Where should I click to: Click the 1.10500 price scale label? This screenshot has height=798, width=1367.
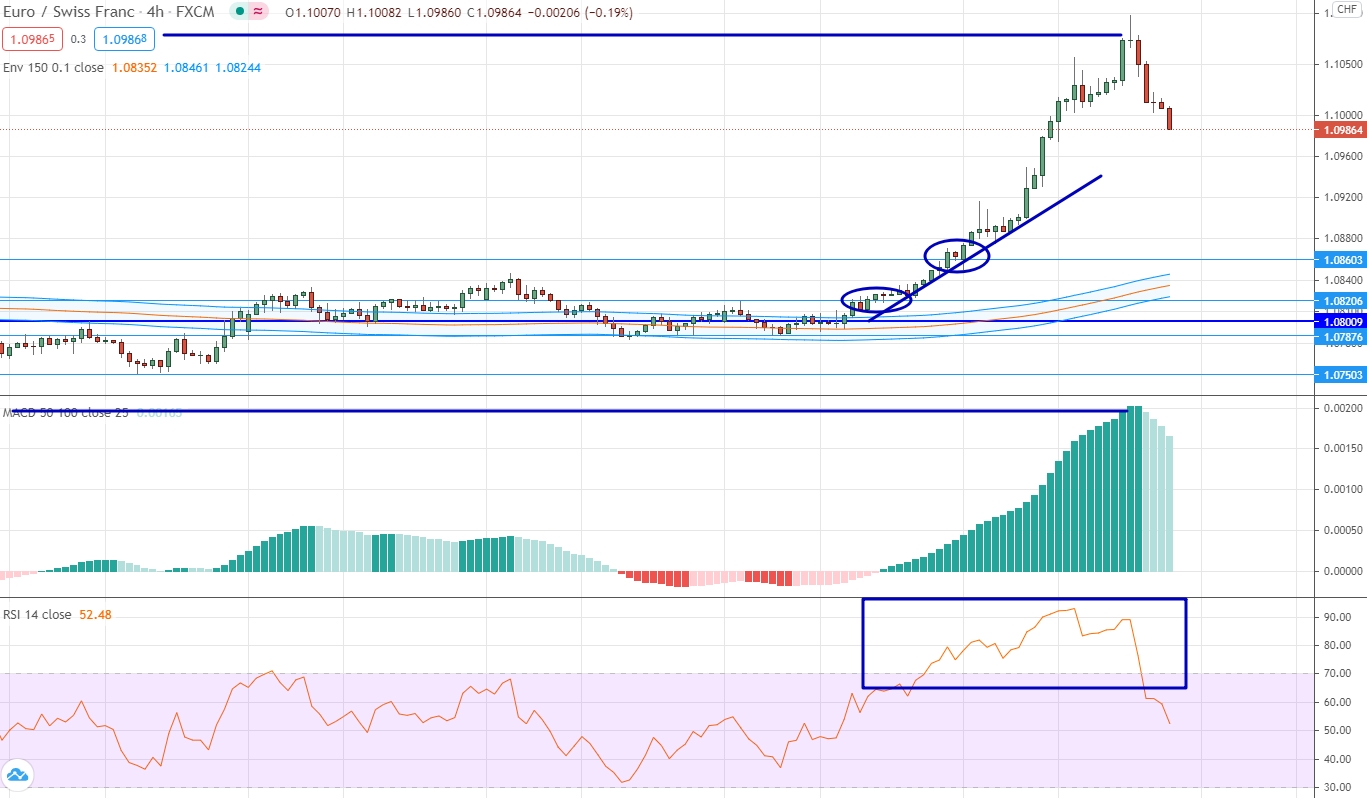point(1343,64)
